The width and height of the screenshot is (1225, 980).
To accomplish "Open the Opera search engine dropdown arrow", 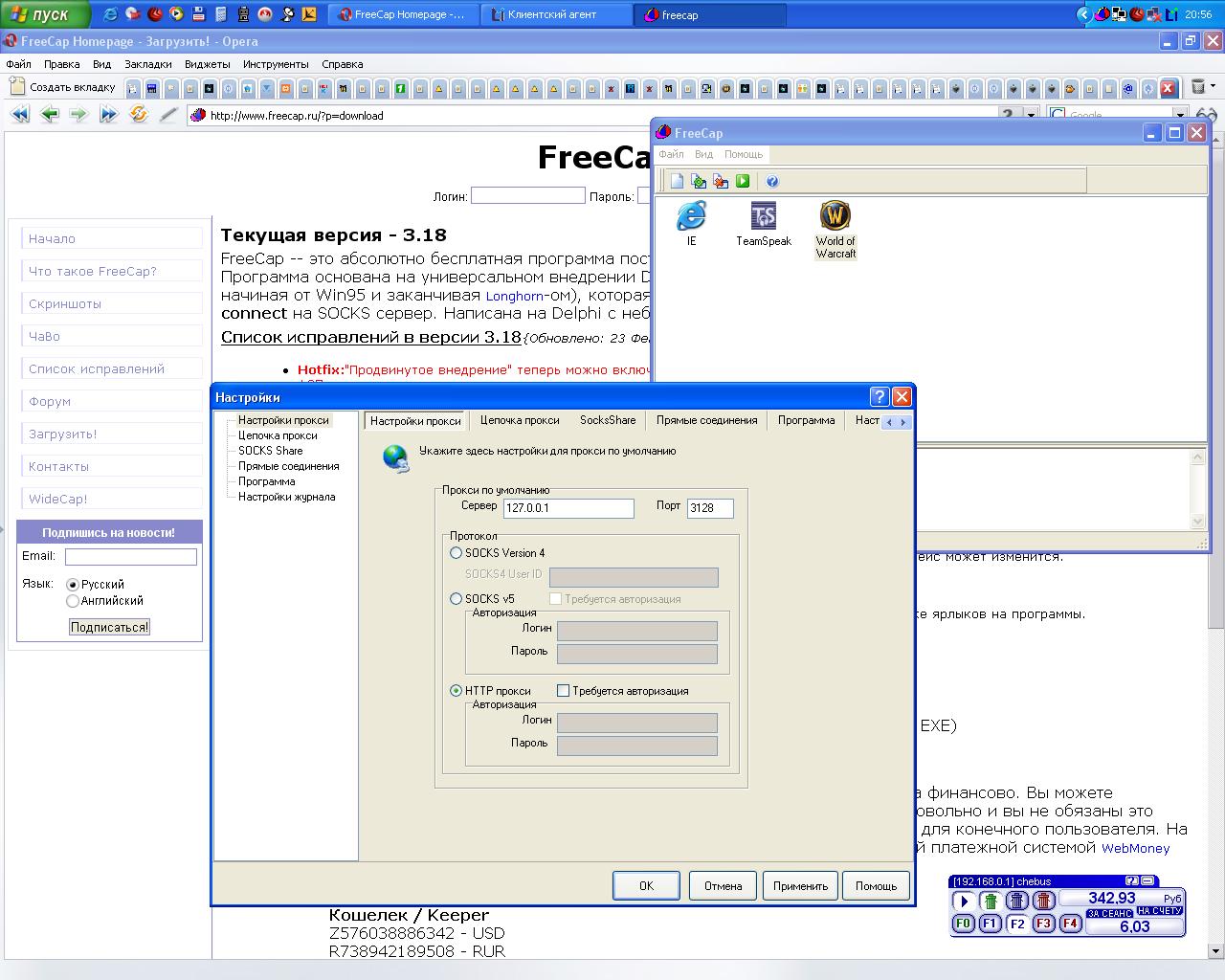I will [1180, 115].
